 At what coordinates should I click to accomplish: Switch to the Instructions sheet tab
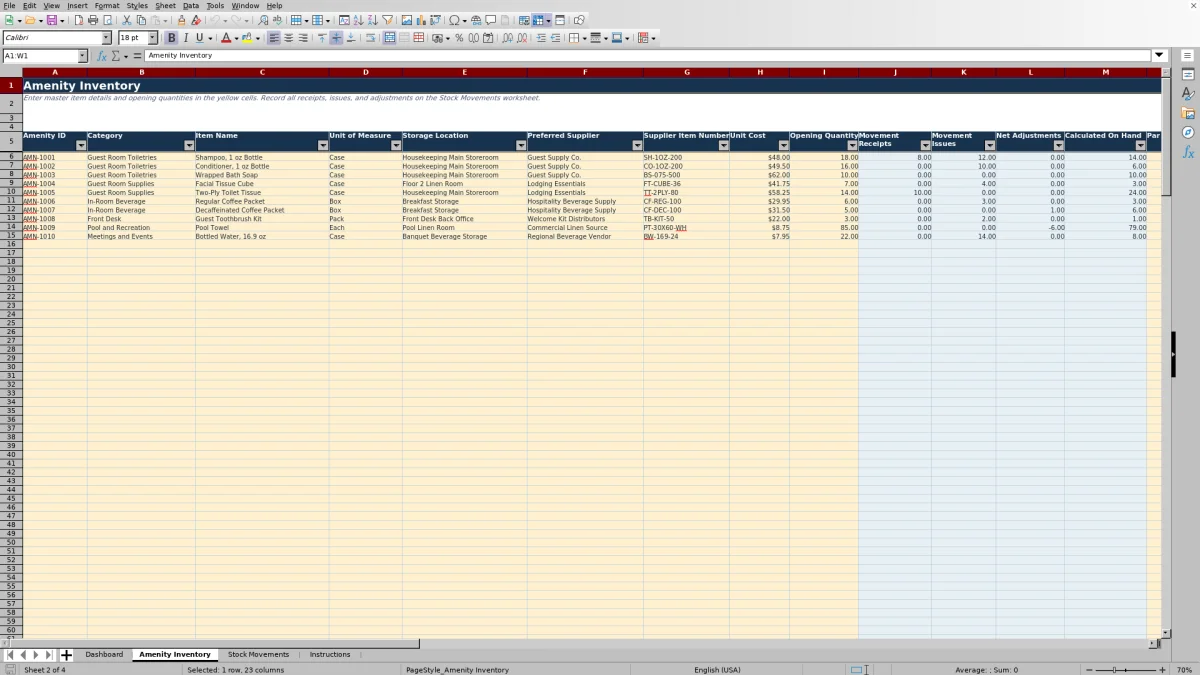click(330, 655)
